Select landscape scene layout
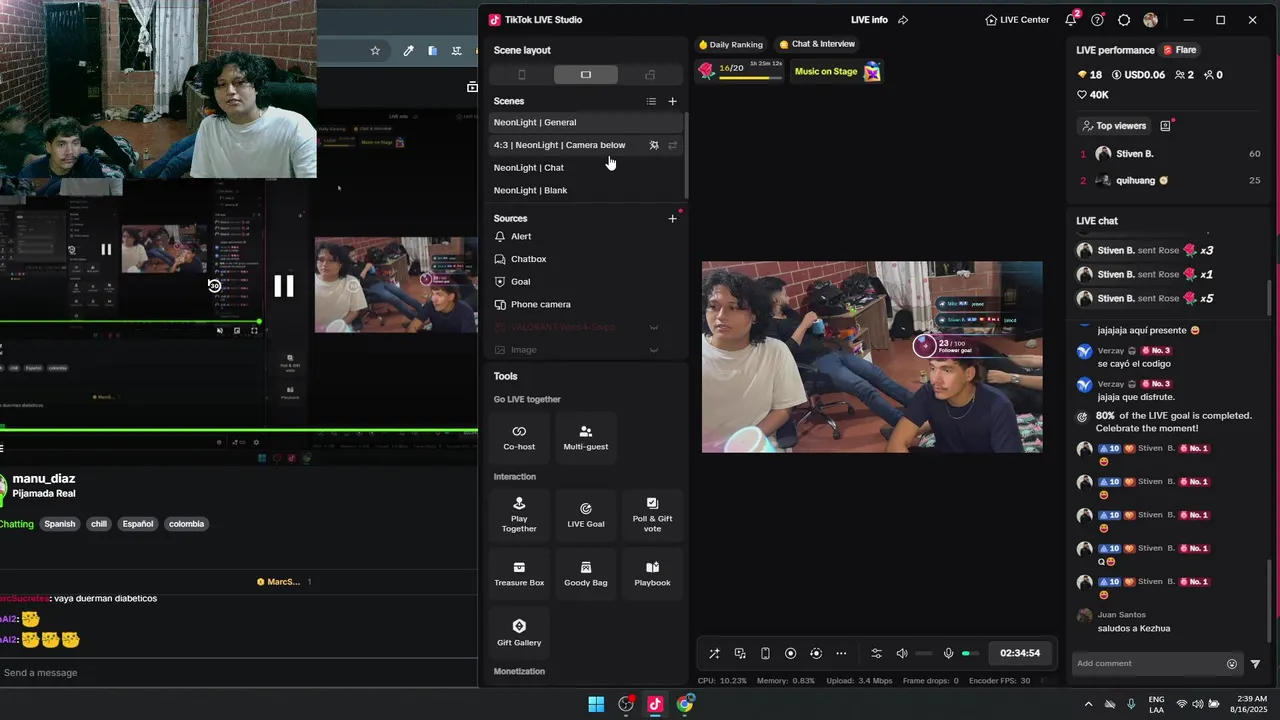The image size is (1280, 720). (586, 75)
